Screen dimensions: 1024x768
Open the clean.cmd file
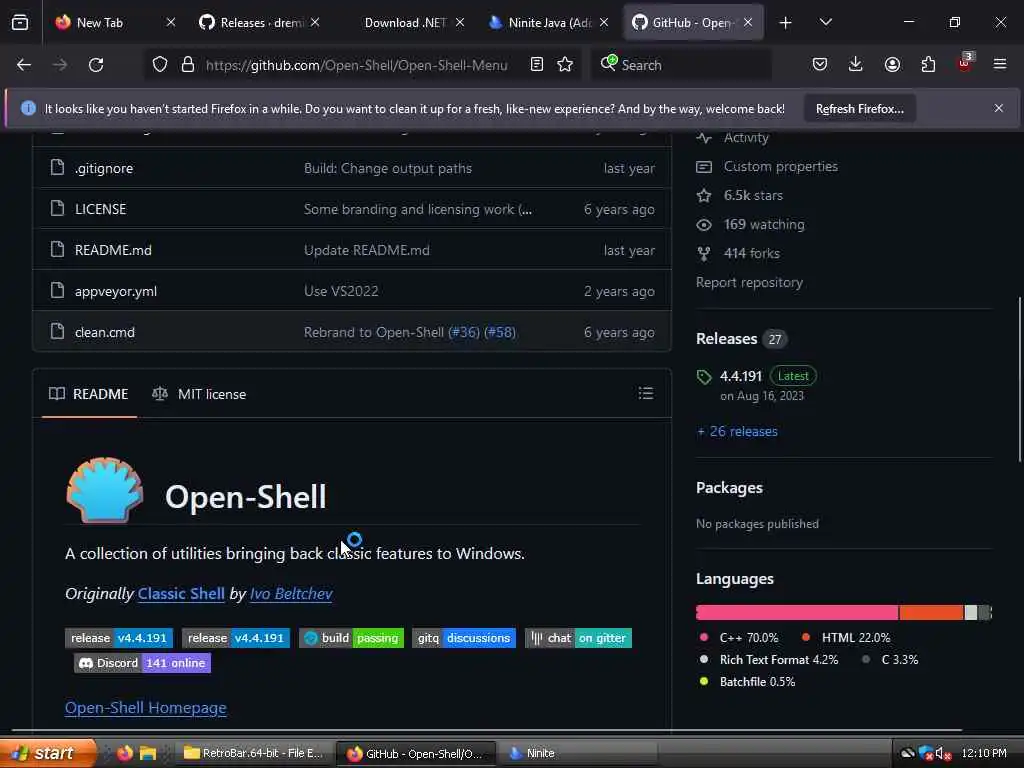click(104, 332)
